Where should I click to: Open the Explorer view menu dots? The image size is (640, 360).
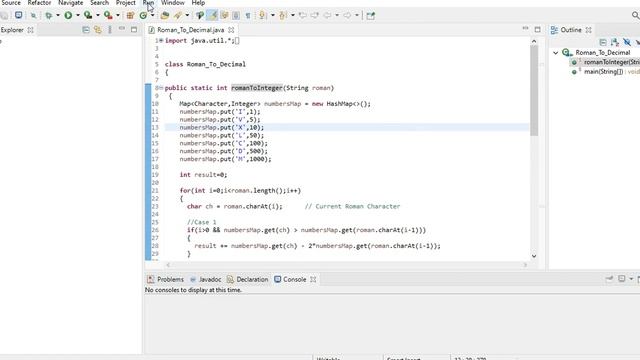(110, 30)
